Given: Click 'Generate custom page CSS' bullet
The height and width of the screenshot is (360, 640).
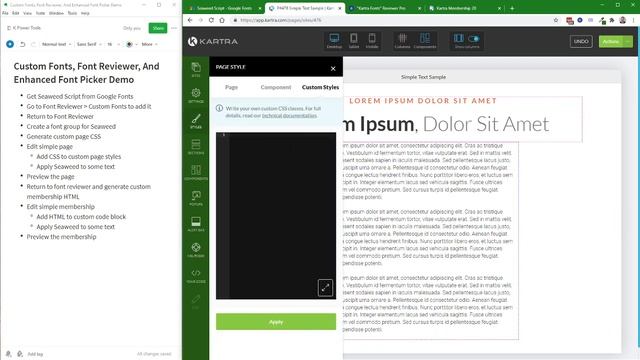Looking at the screenshot, I should coord(64,136).
